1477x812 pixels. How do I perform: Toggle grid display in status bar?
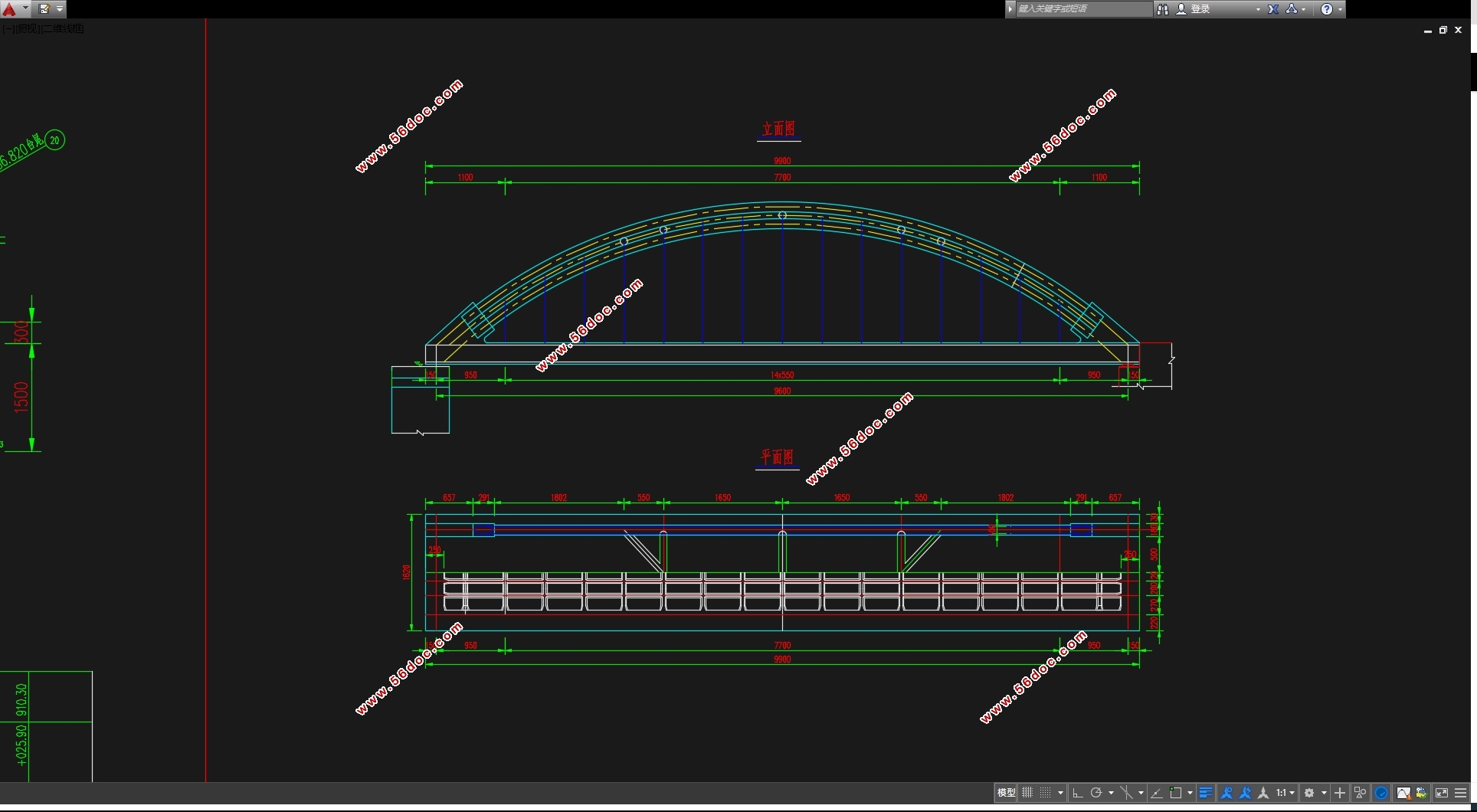tap(1027, 793)
